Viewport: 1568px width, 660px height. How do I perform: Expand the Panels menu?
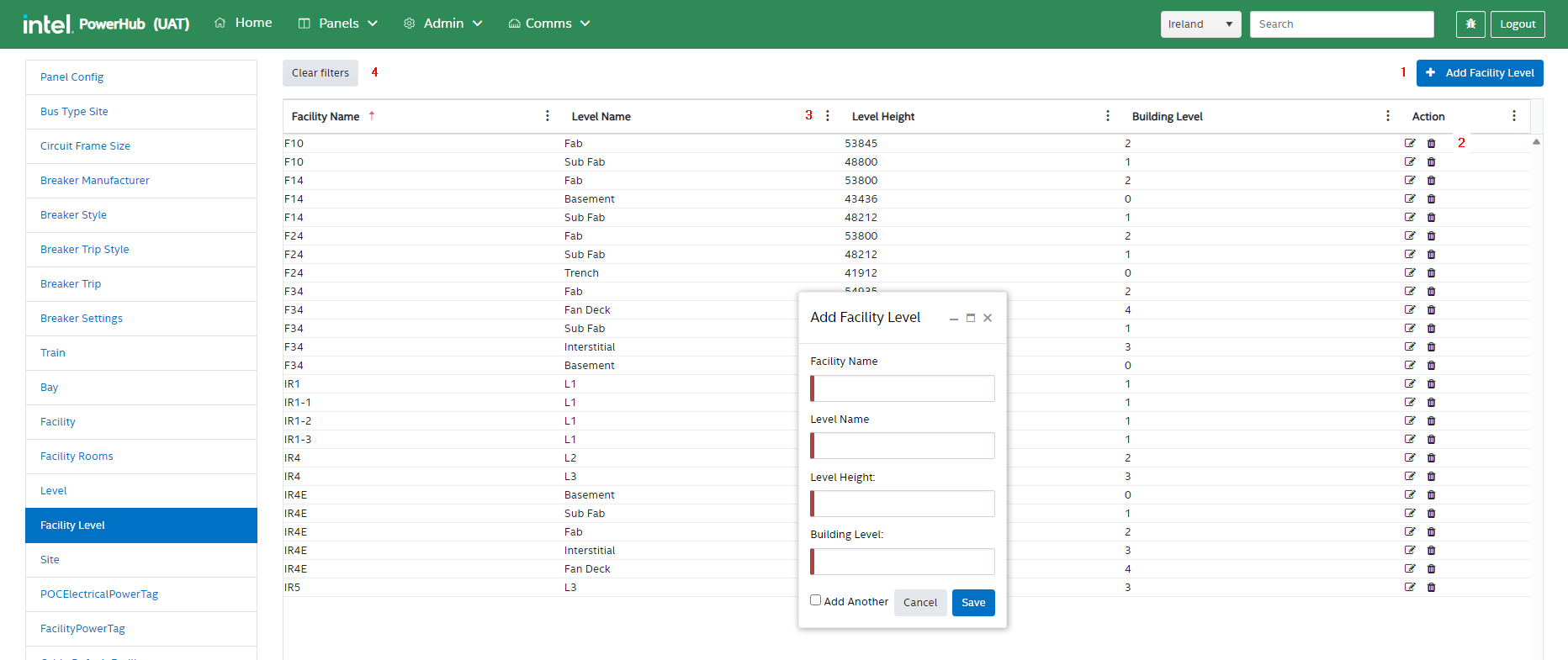(338, 24)
